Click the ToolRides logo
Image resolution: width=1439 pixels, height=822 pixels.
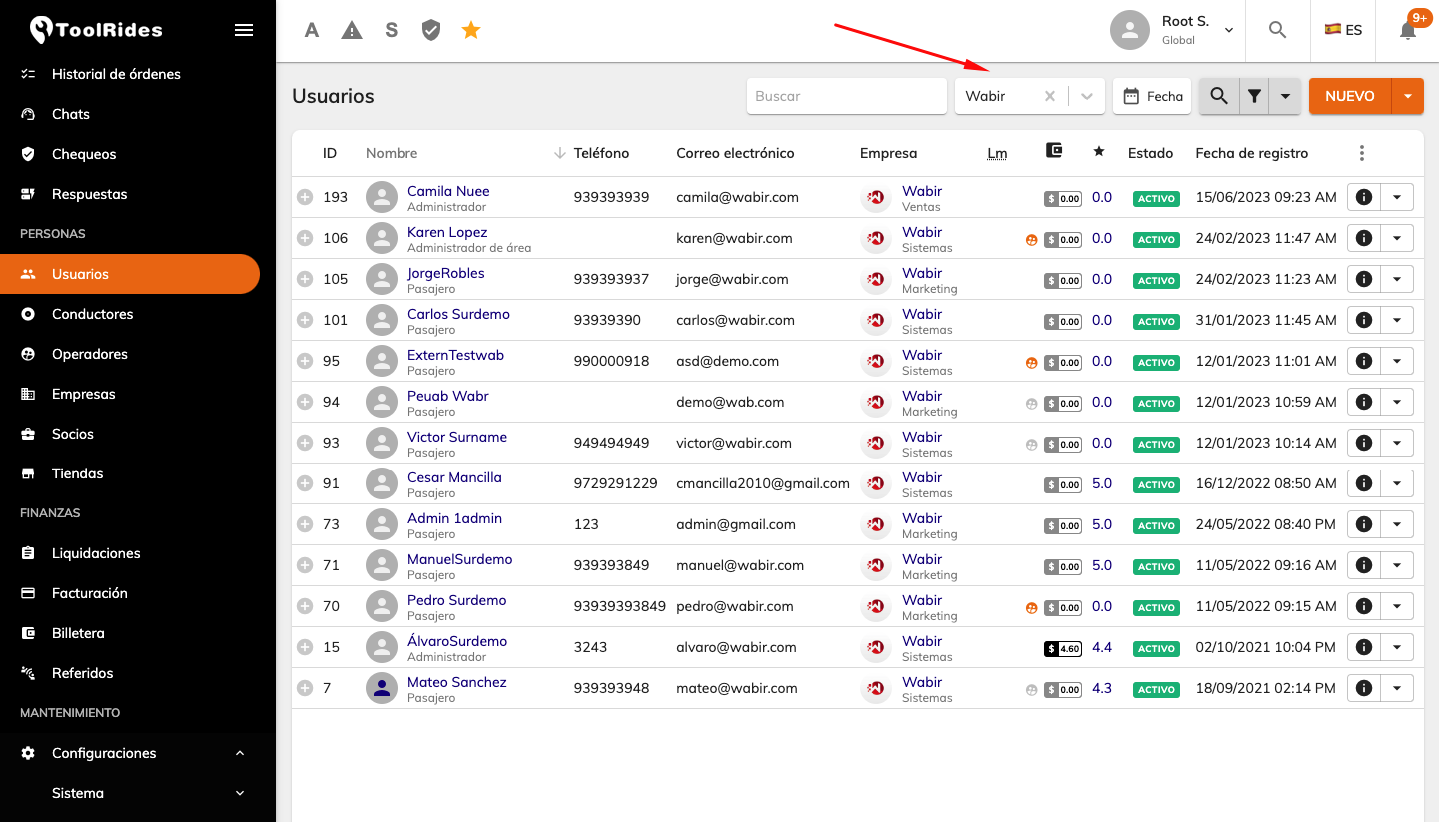(96, 30)
